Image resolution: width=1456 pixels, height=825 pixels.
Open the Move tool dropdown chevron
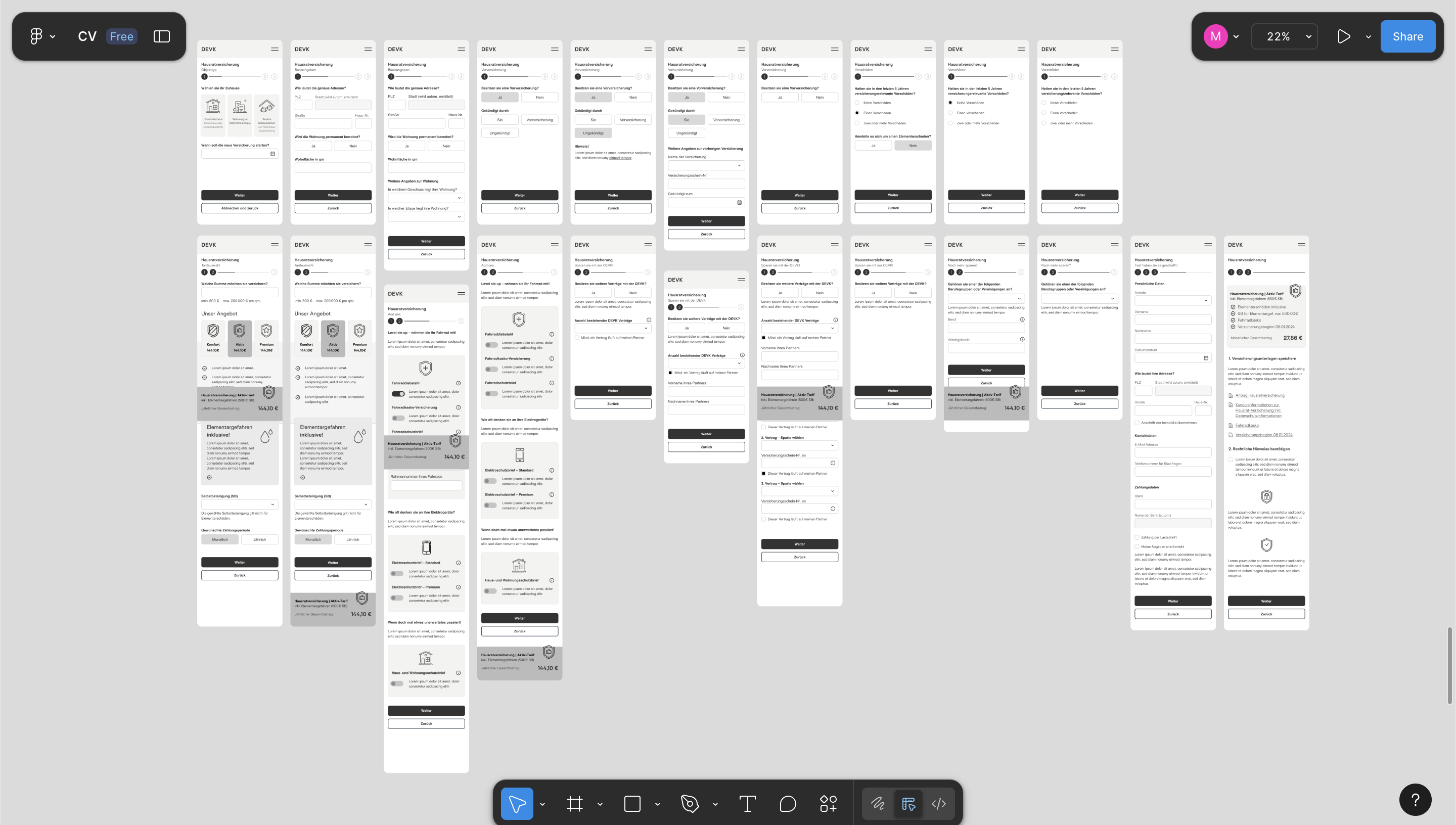point(543,803)
